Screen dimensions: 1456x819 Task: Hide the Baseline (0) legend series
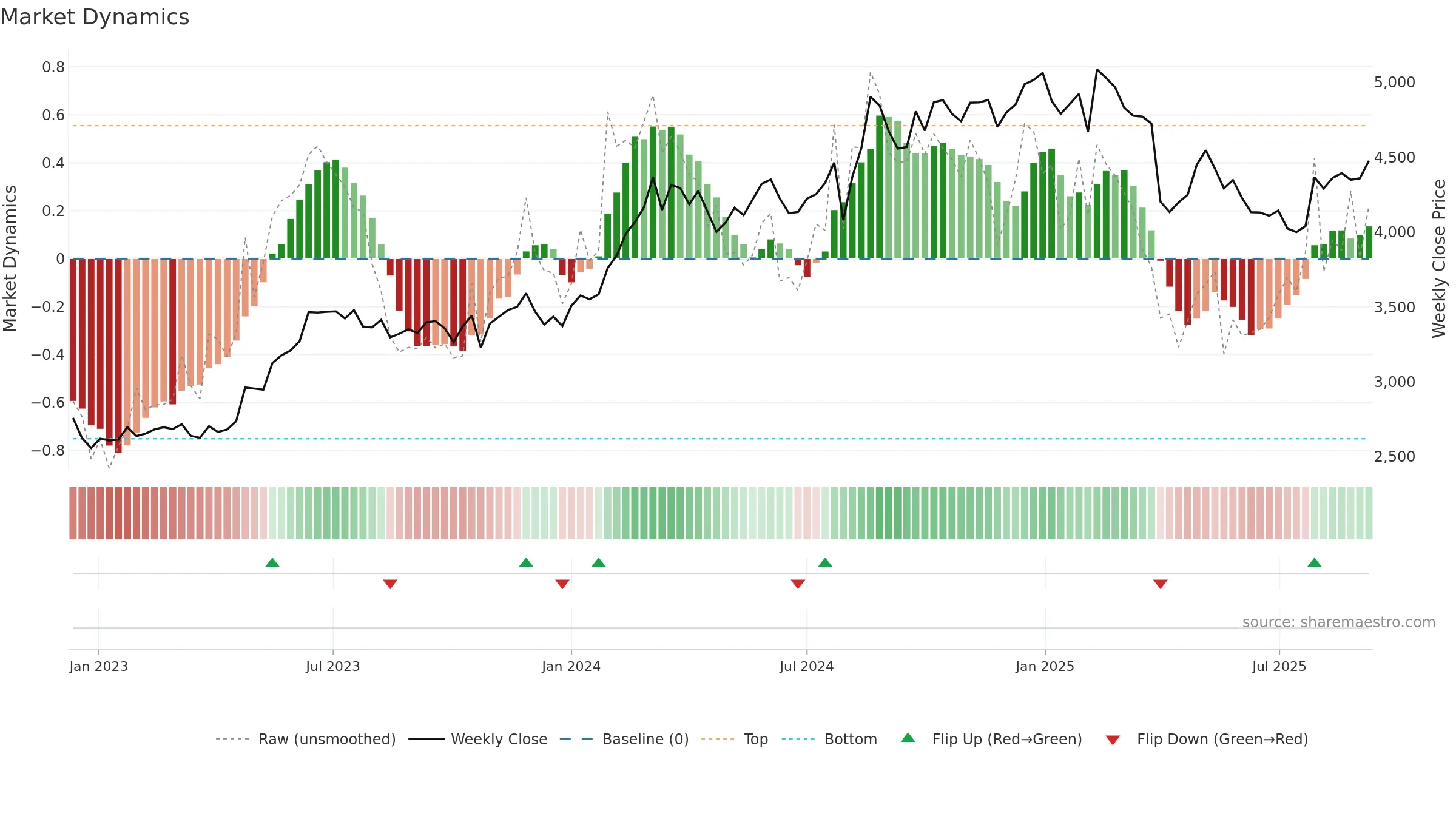tap(624, 739)
